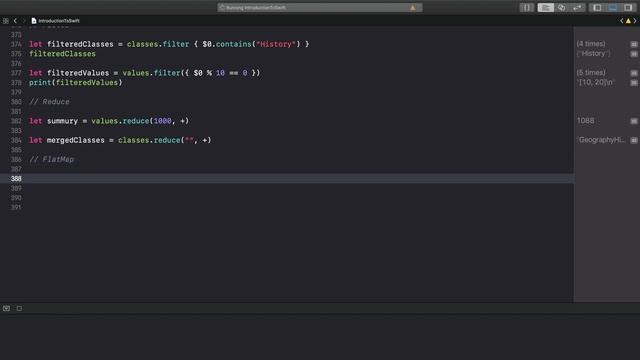Toggle the Debug area panel button
Viewport: 640px width, 360px height.
click(613, 7)
